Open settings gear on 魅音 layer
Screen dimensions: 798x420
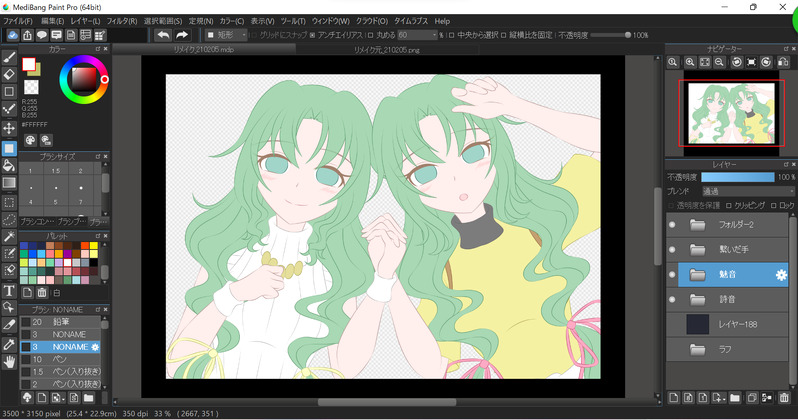[781, 275]
